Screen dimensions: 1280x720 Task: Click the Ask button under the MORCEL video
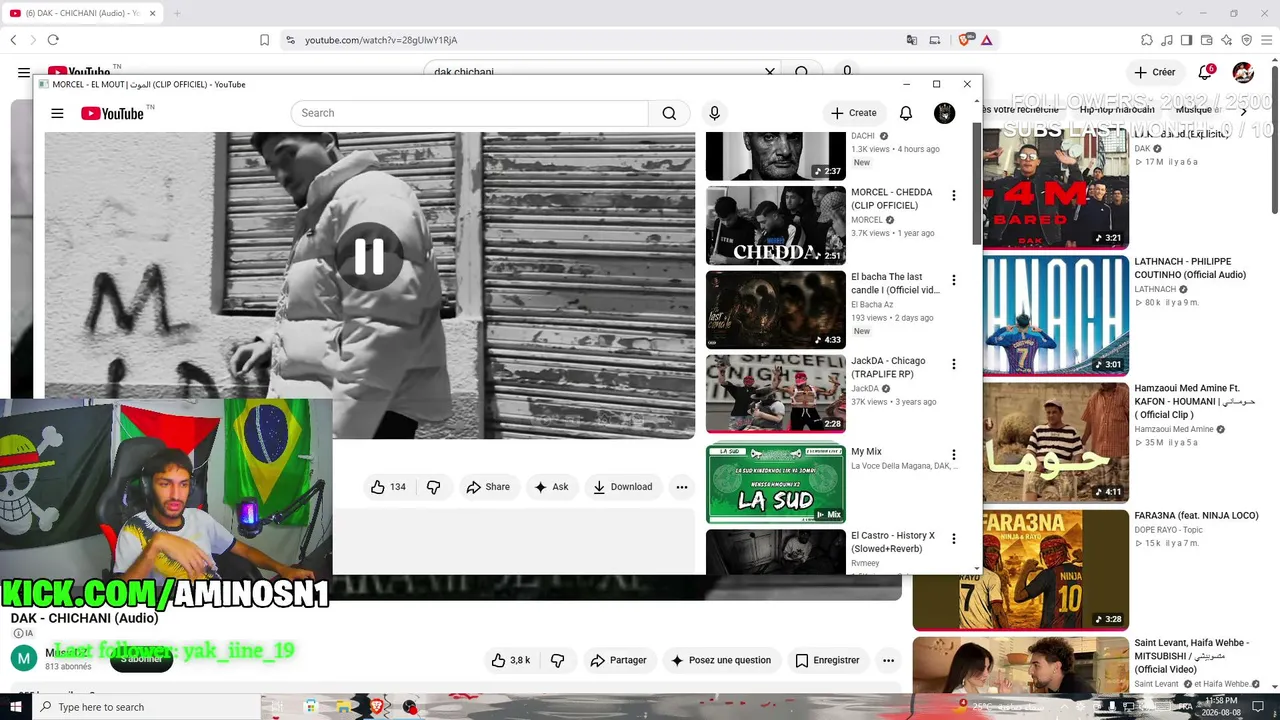pyautogui.click(x=551, y=487)
